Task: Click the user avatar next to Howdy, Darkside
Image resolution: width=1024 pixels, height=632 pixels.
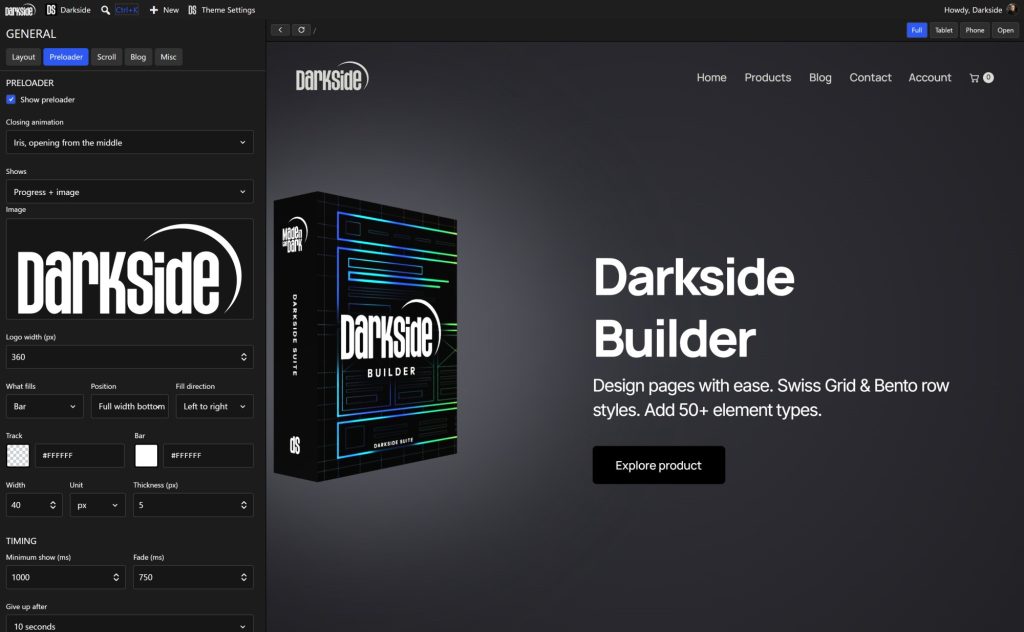Action: (x=1012, y=9)
